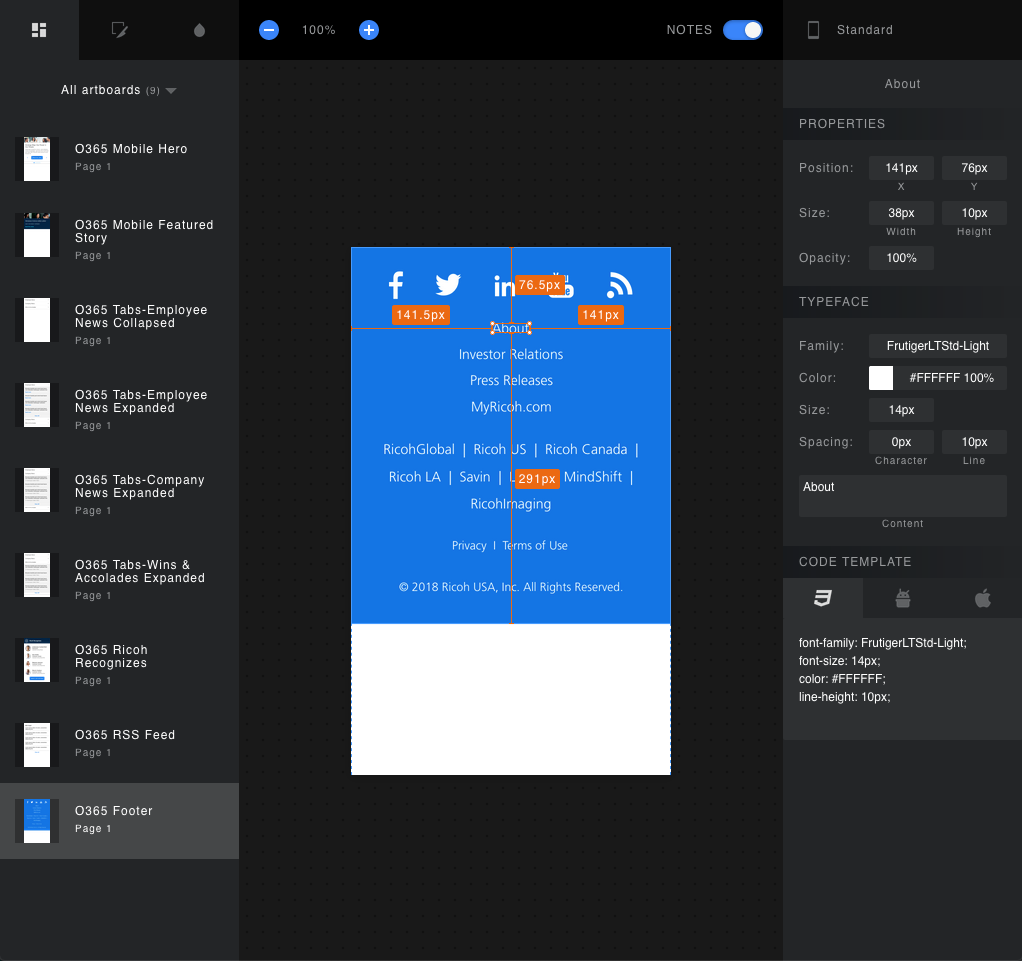Select the Savin text
This screenshot has height=961, width=1022.
[x=474, y=477]
